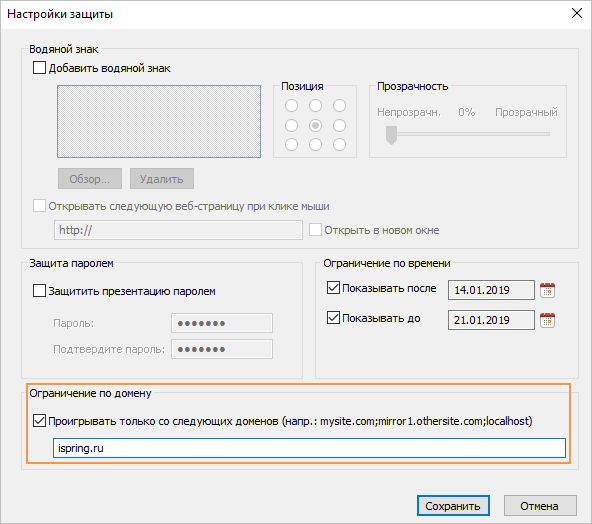This screenshot has height=524, width=592.
Task: Select top-left watermark position
Action: coord(291,105)
